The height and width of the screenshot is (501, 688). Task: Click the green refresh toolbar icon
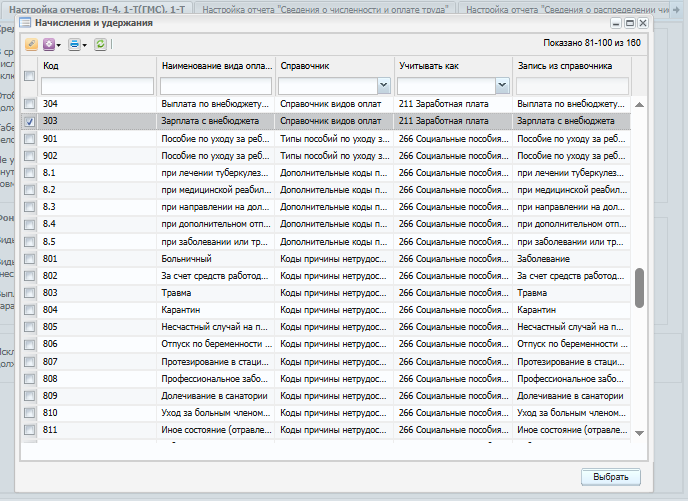[100, 44]
